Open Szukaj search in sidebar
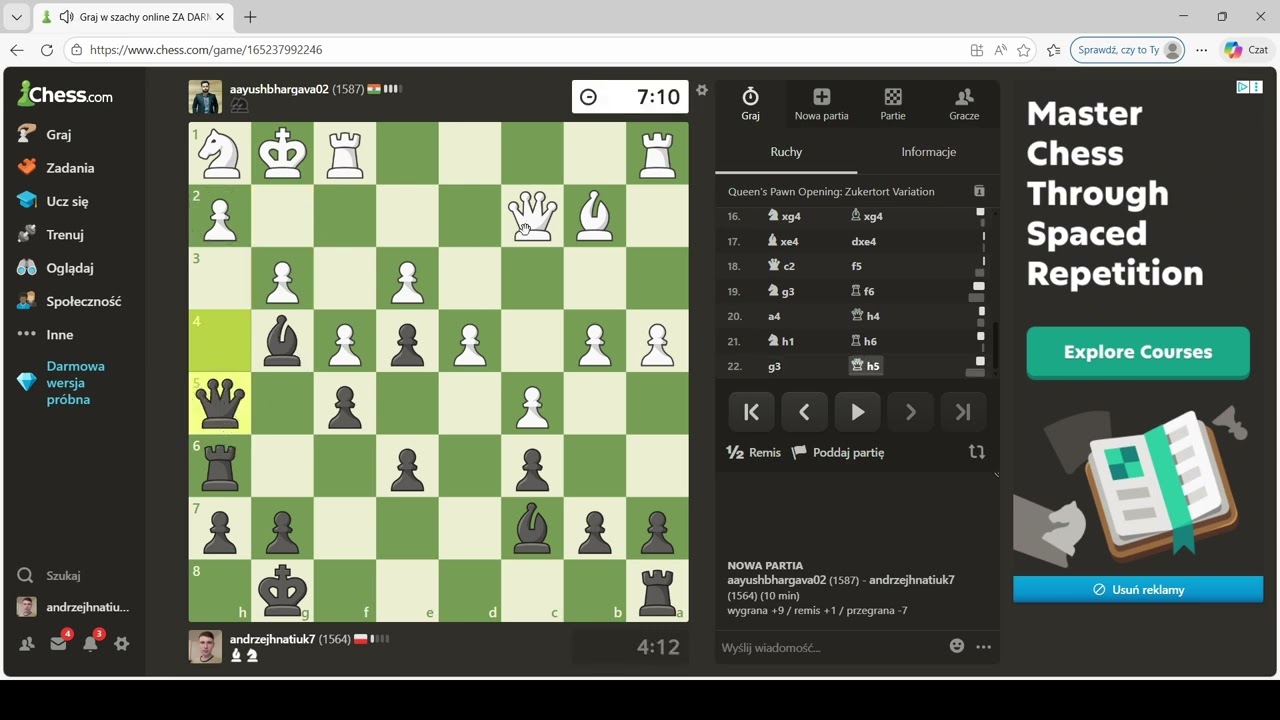 coord(49,575)
